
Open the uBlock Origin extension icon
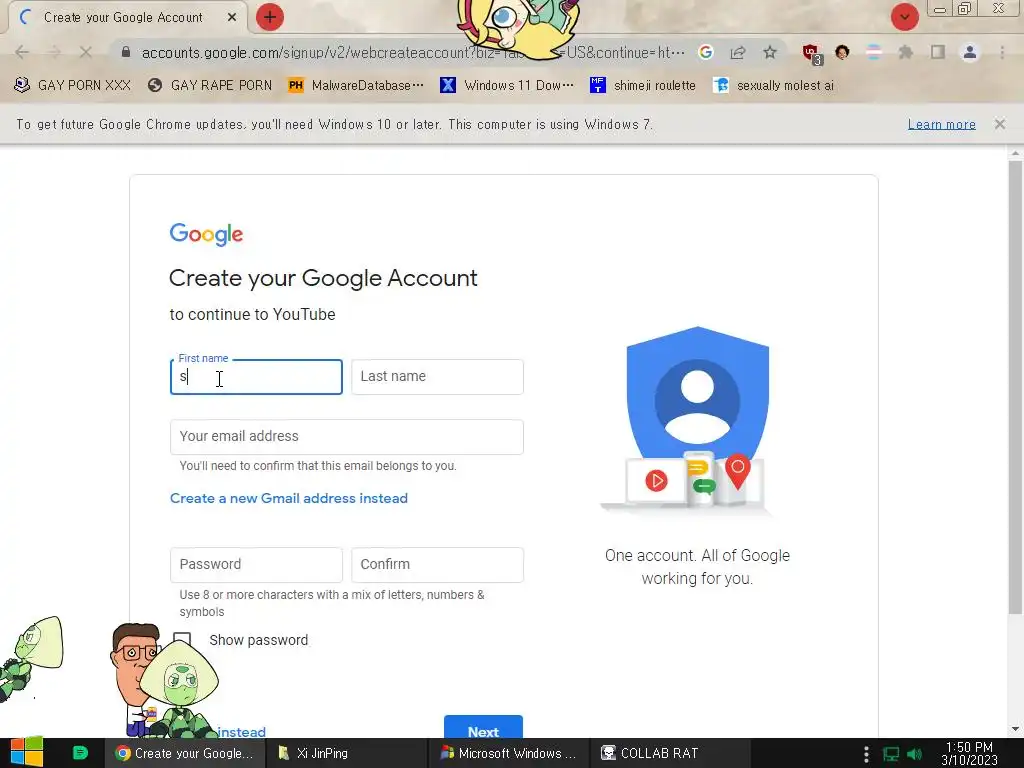(812, 54)
